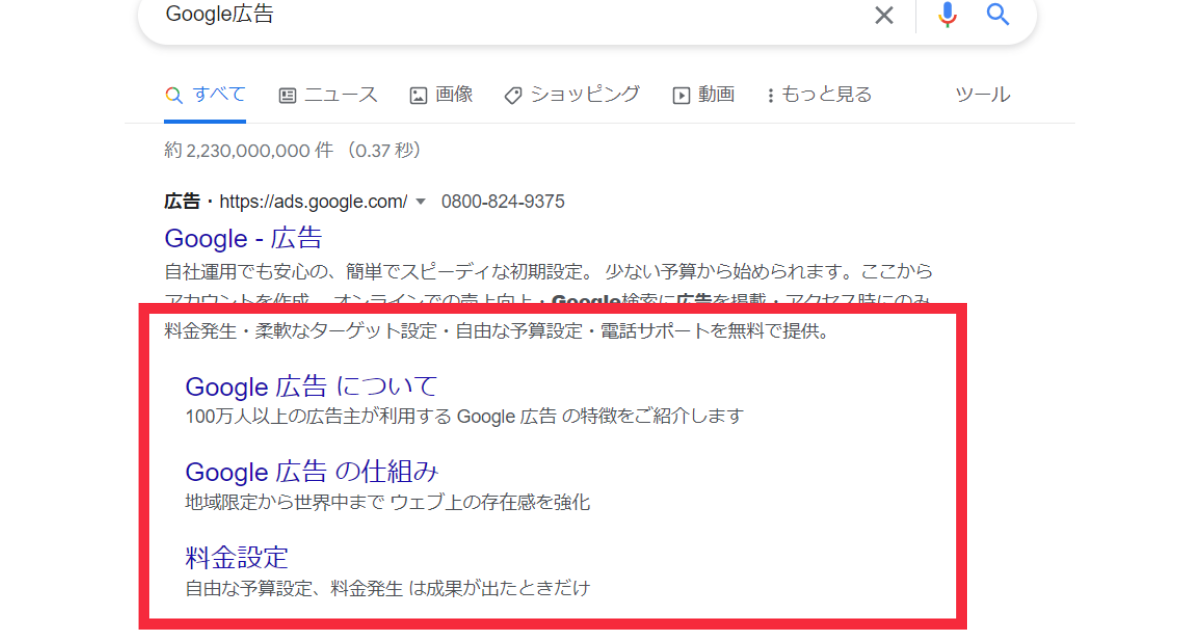Click the https://ads.google.com/ URL text
The image size is (1200, 630).
(313, 202)
